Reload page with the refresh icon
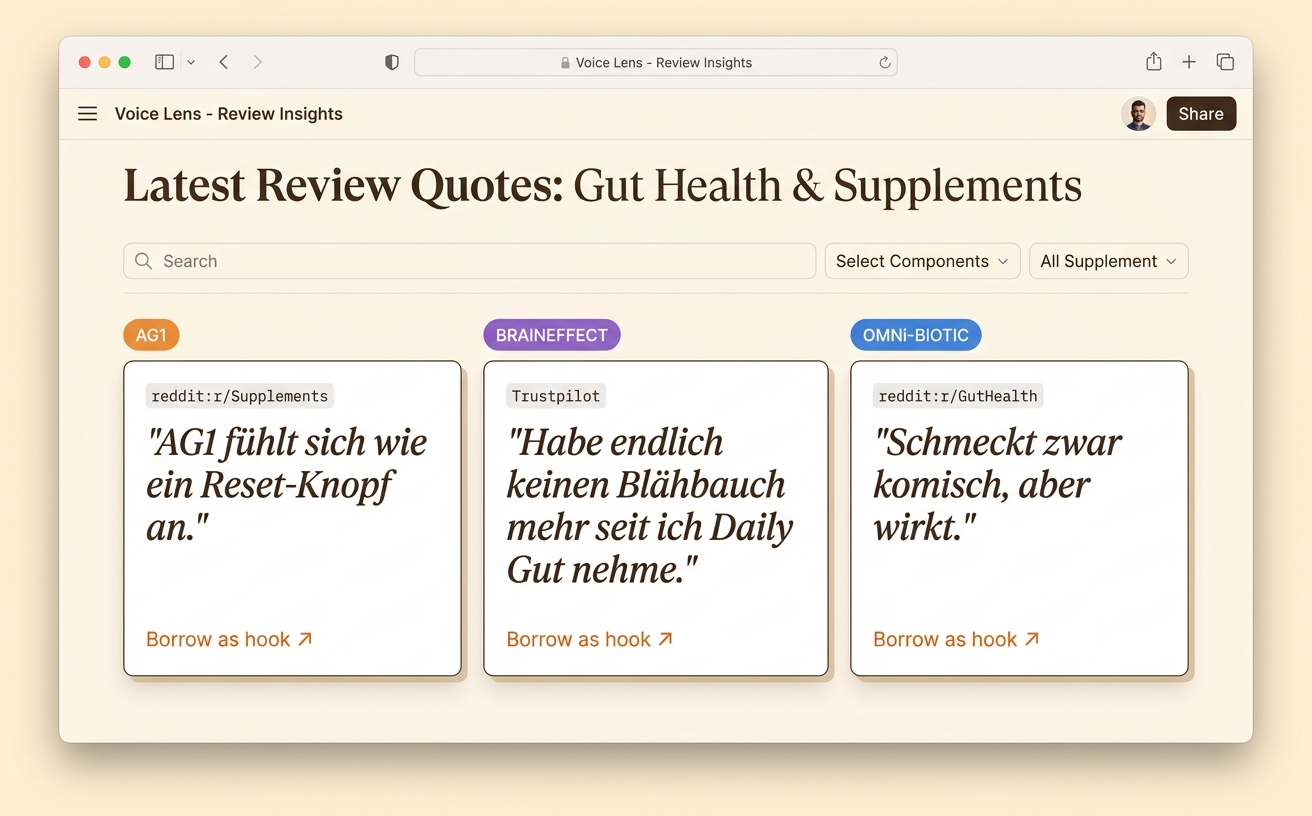Image resolution: width=1312 pixels, height=816 pixels. tap(885, 62)
